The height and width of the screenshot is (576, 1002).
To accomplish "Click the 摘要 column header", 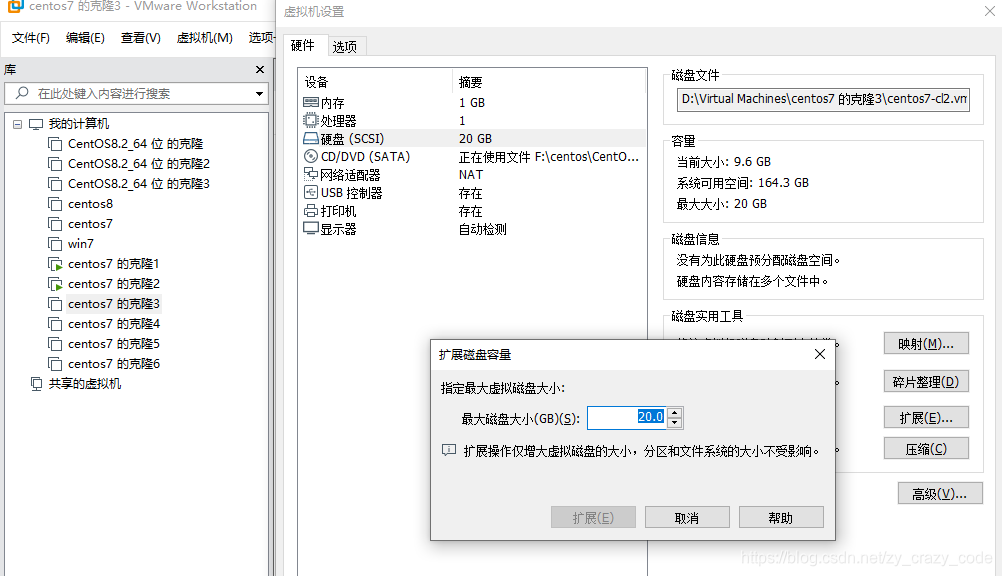I will [x=470, y=82].
